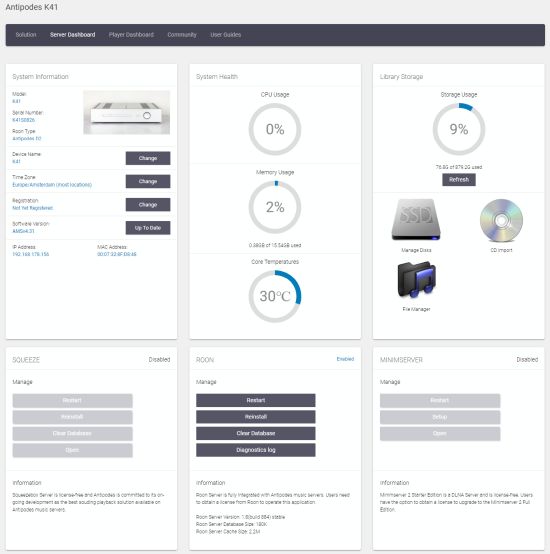550x554 pixels.
Task: Click the Antipodes K41 page title
Action: point(31,7)
